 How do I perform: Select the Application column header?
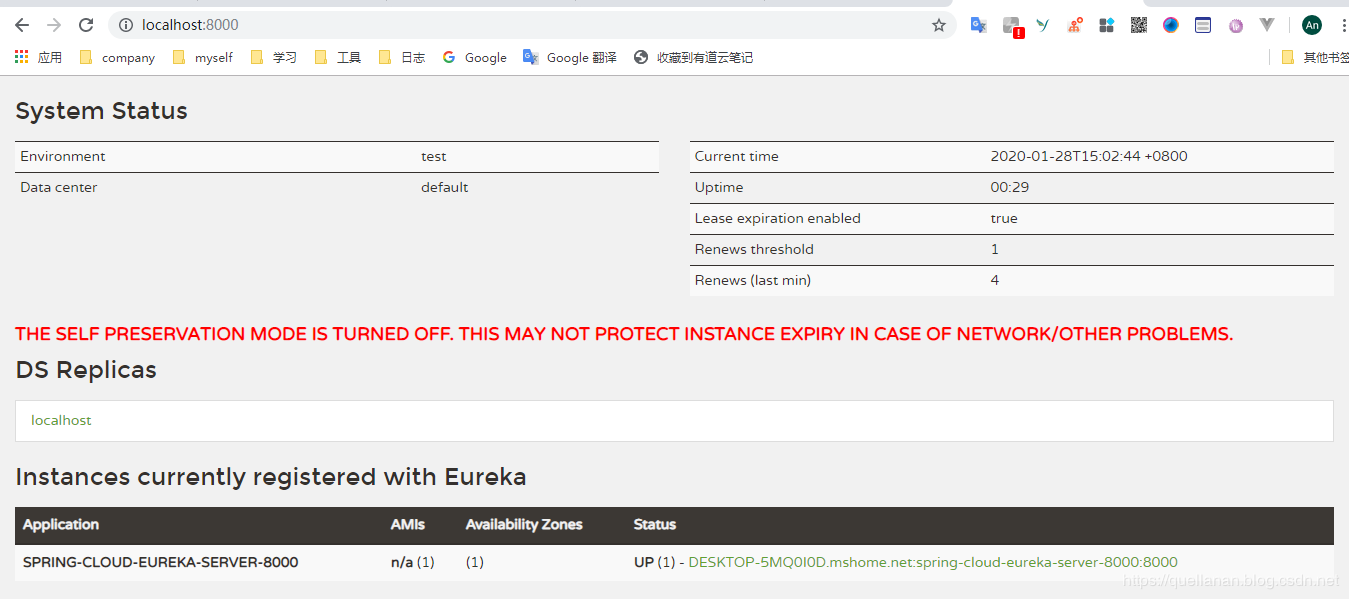[x=61, y=524]
